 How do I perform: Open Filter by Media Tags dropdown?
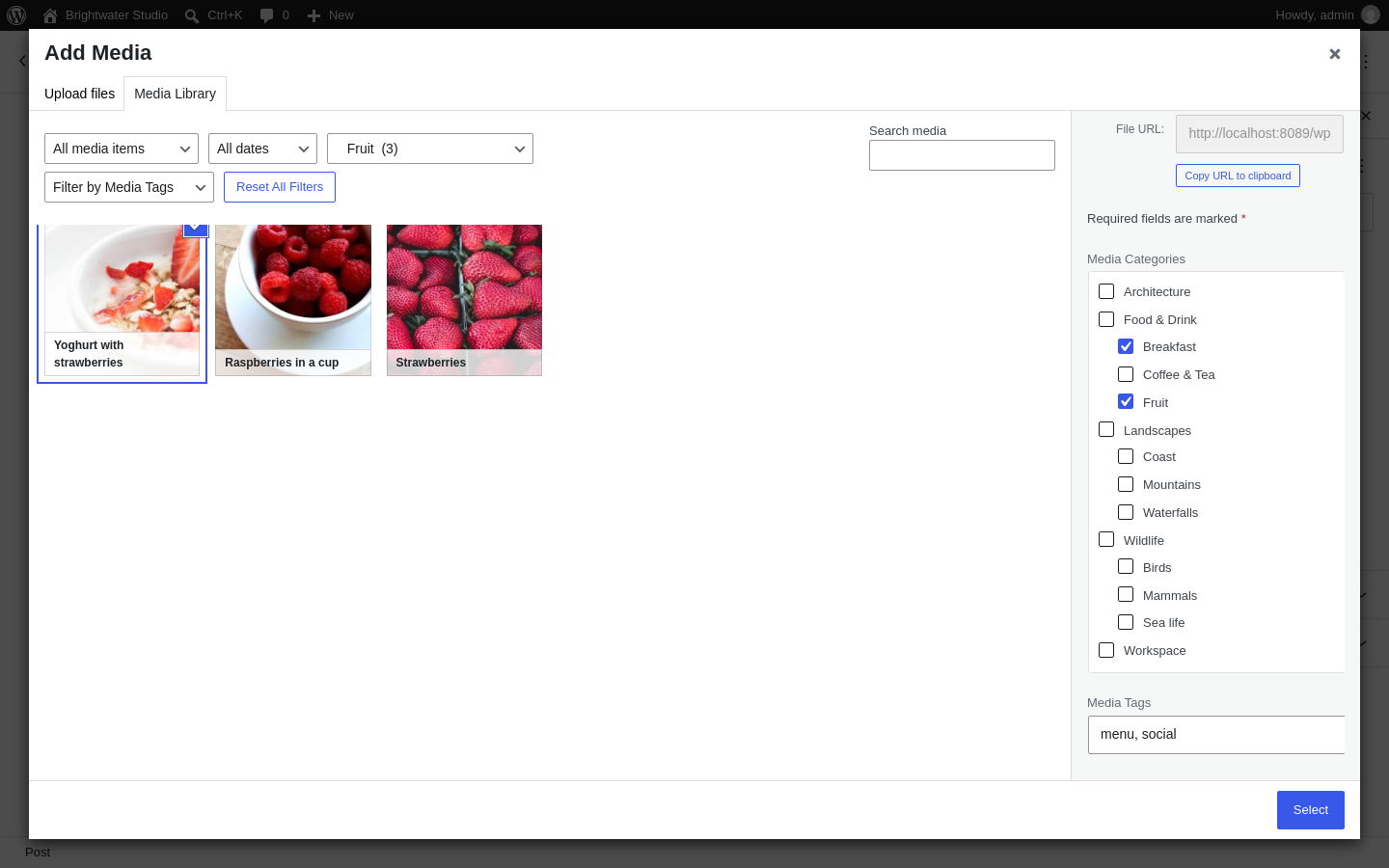click(x=129, y=187)
